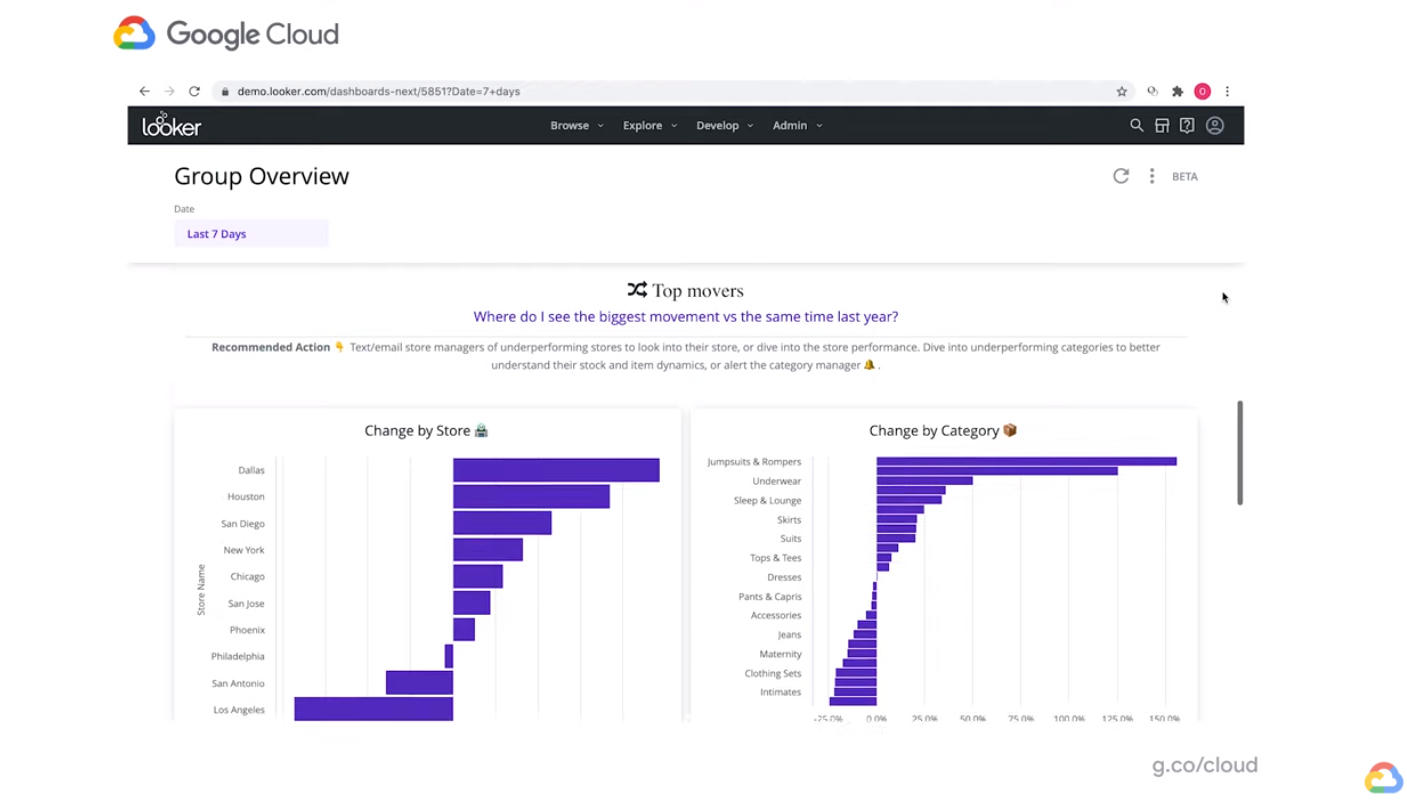Click the Looker help icon
Viewport: 1407px width, 807px height.
pos(1187,125)
